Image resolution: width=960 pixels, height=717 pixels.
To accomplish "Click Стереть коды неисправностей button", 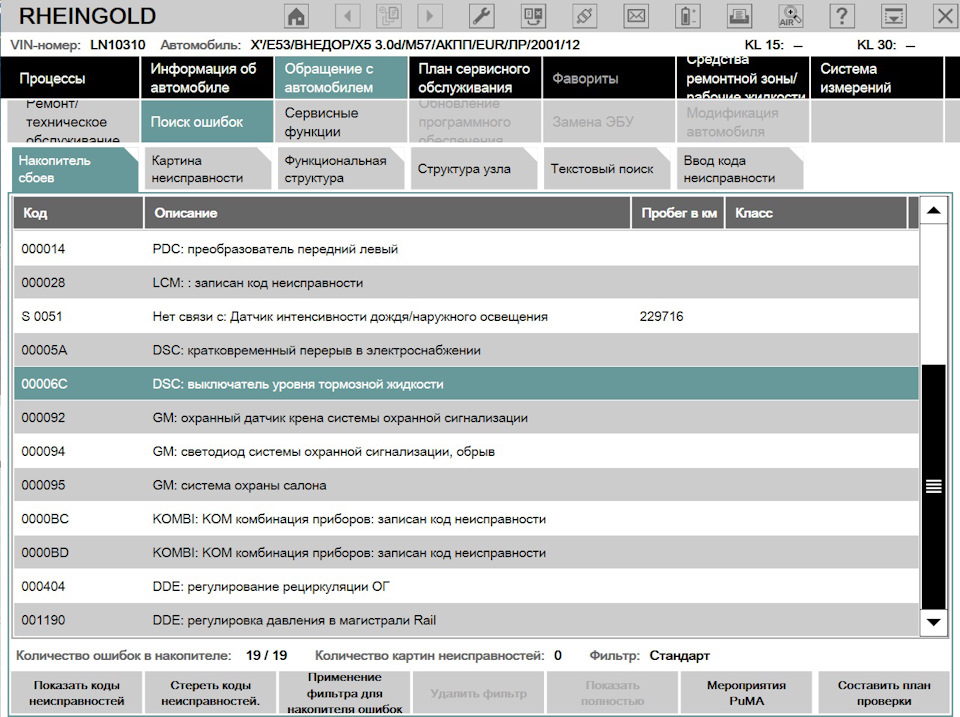I will click(x=211, y=693).
